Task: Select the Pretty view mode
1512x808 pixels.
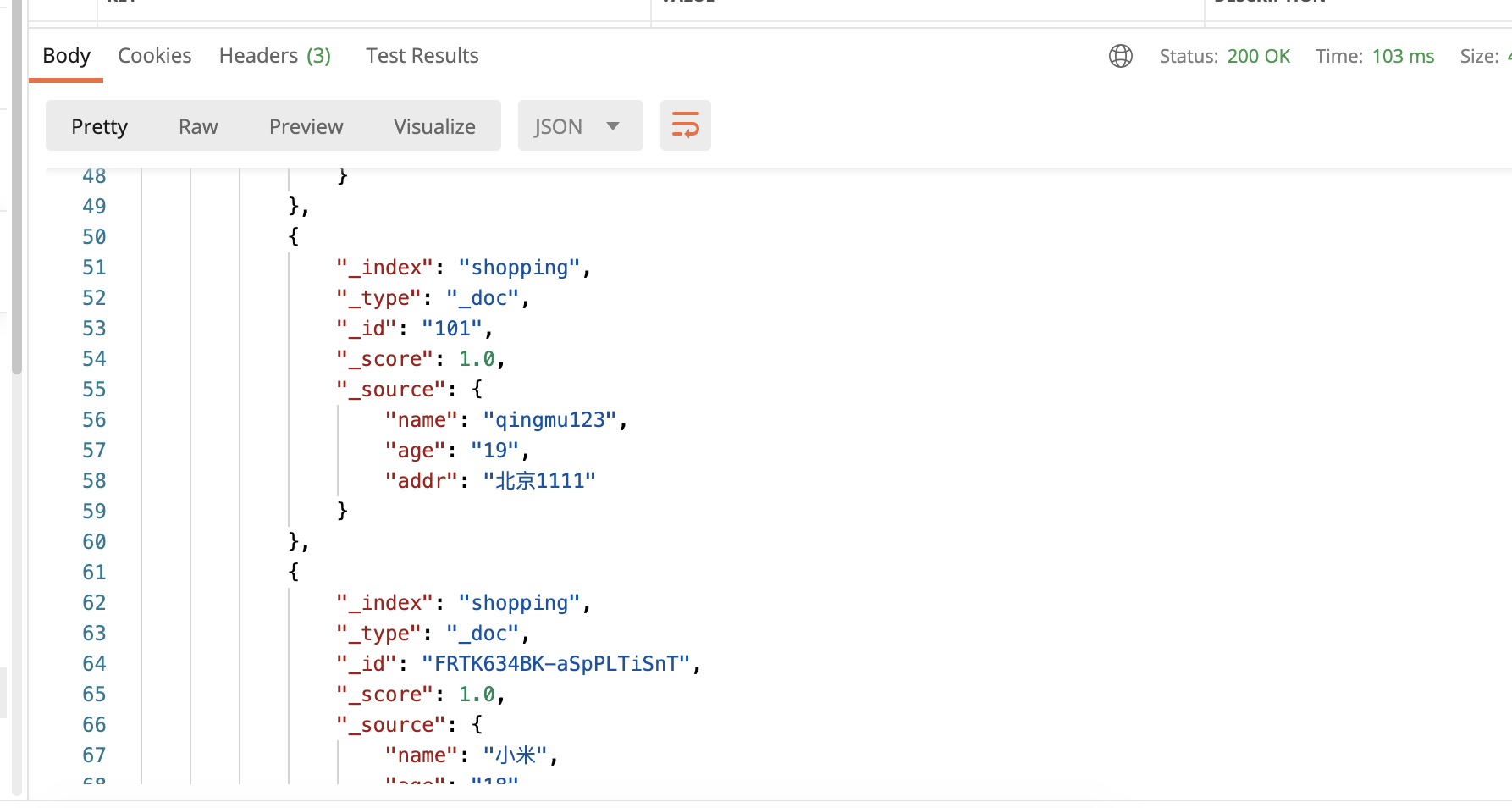Action: coord(99,126)
